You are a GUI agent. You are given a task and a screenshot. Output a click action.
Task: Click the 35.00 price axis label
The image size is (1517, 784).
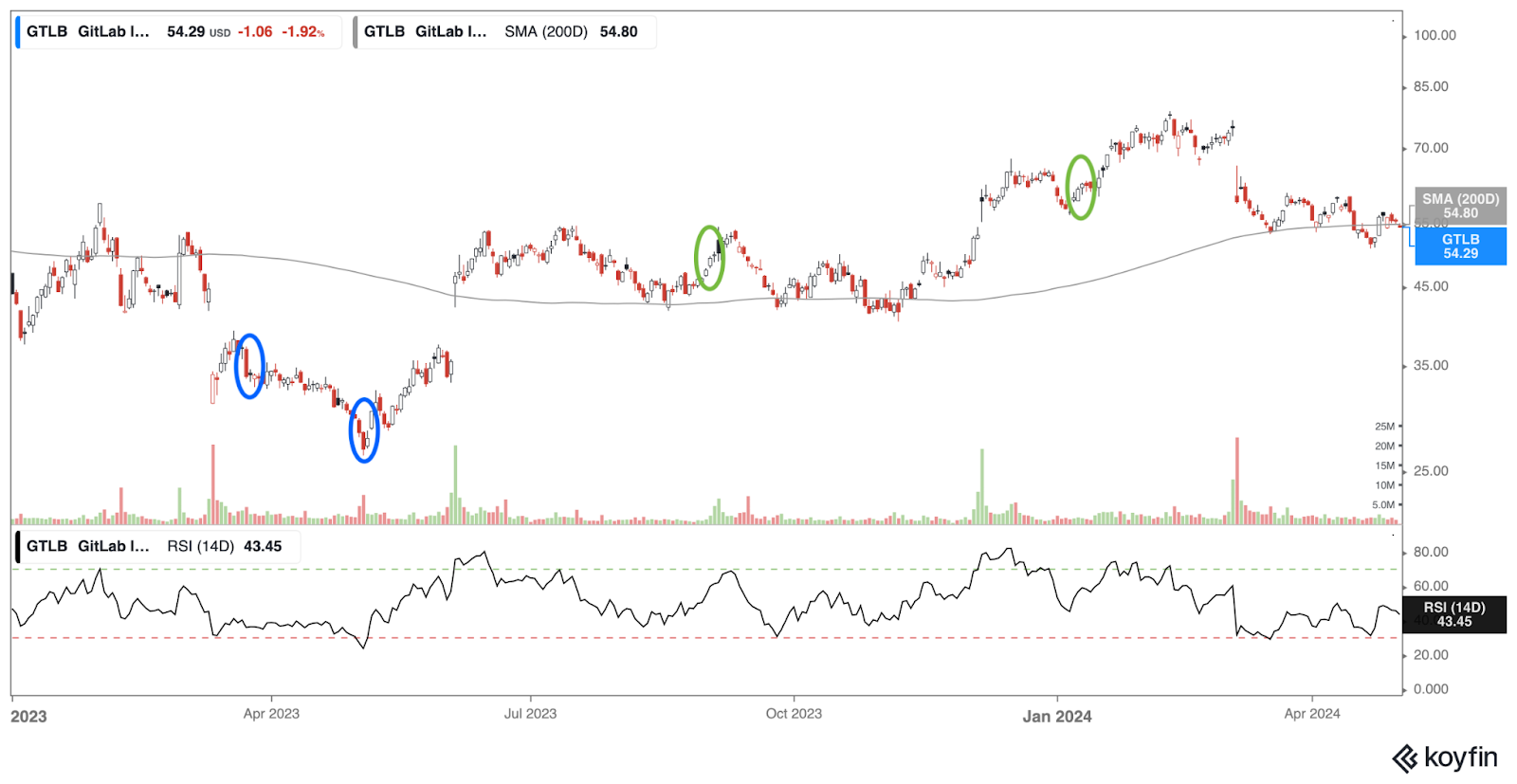(1431, 365)
